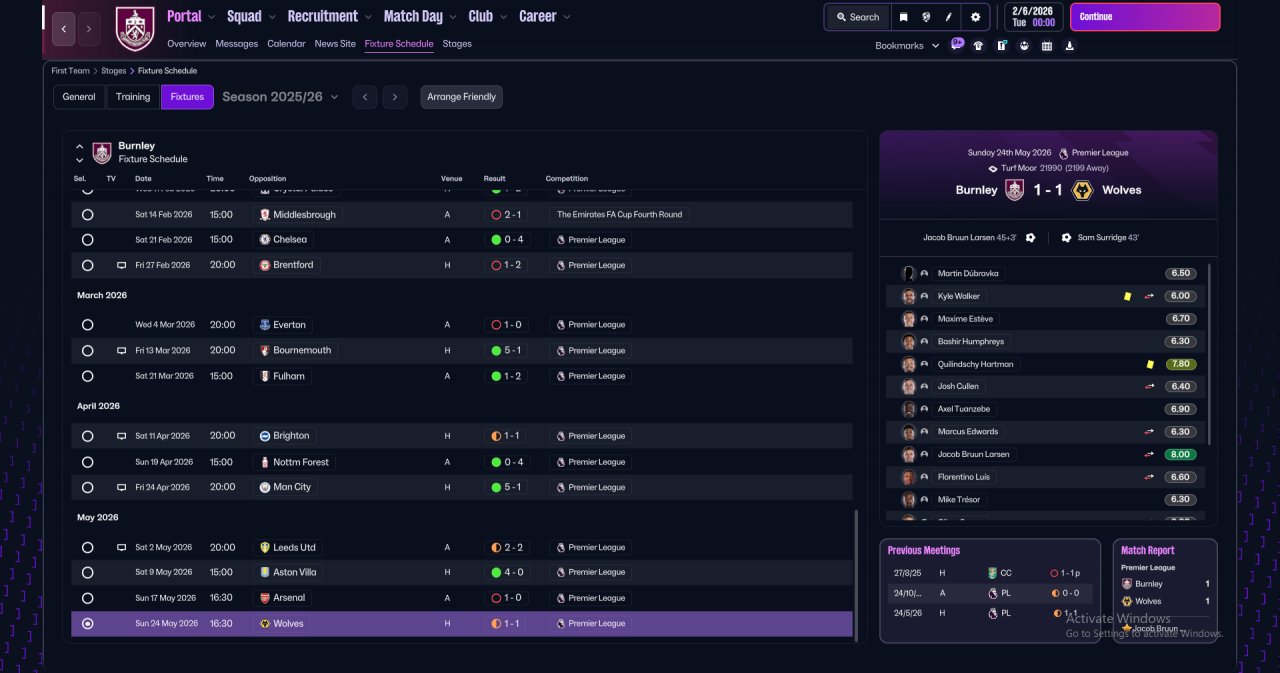Click the group of people shortcut icon
Viewport: 1280px width, 673px height.
[1024, 45]
